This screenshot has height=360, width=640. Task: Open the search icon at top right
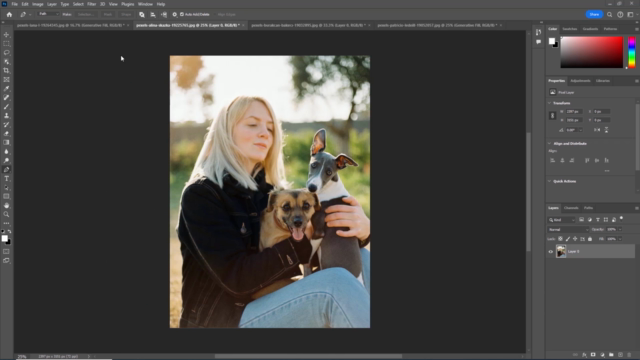[x=609, y=14]
